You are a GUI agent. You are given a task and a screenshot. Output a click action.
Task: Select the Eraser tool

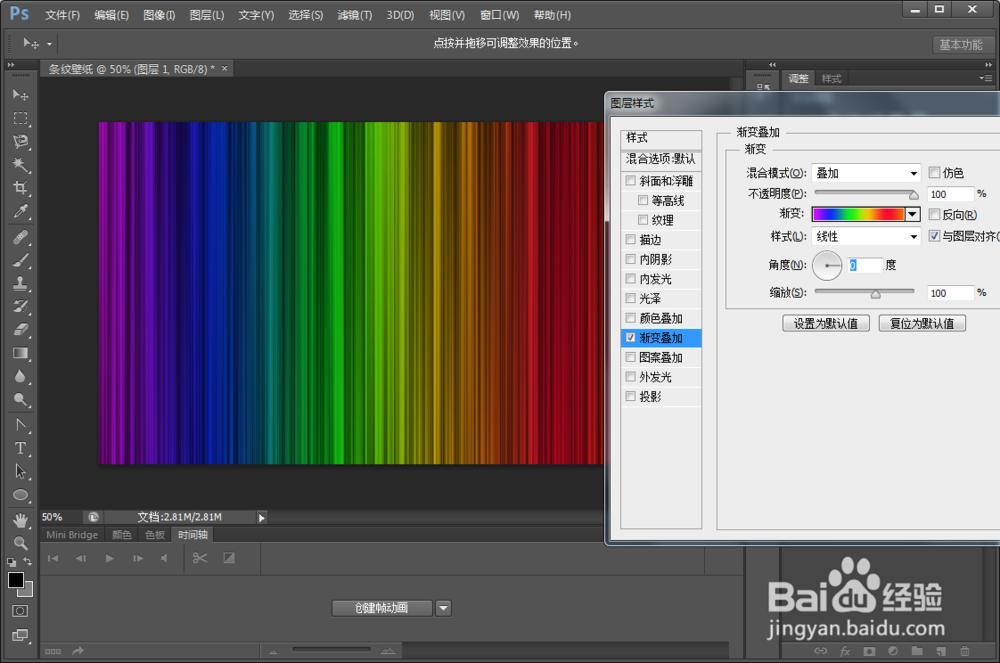20,330
